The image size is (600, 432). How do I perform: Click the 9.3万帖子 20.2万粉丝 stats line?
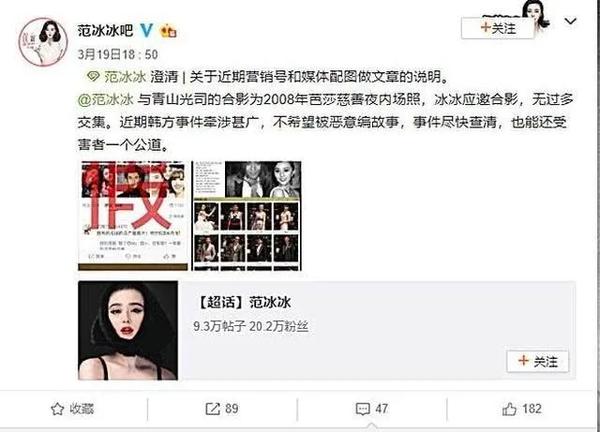click(x=251, y=326)
